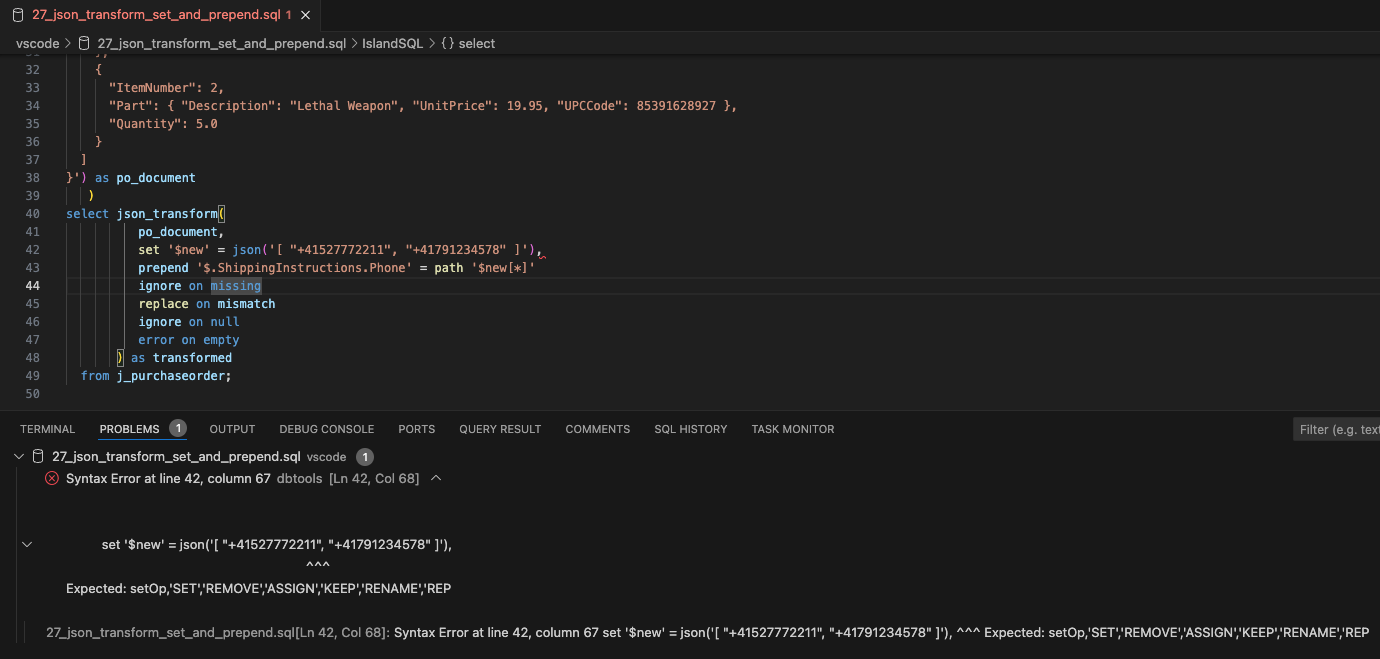Select vscode in the breadcrumb bar
Viewport: 1380px width, 659px height.
pyautogui.click(x=38, y=43)
